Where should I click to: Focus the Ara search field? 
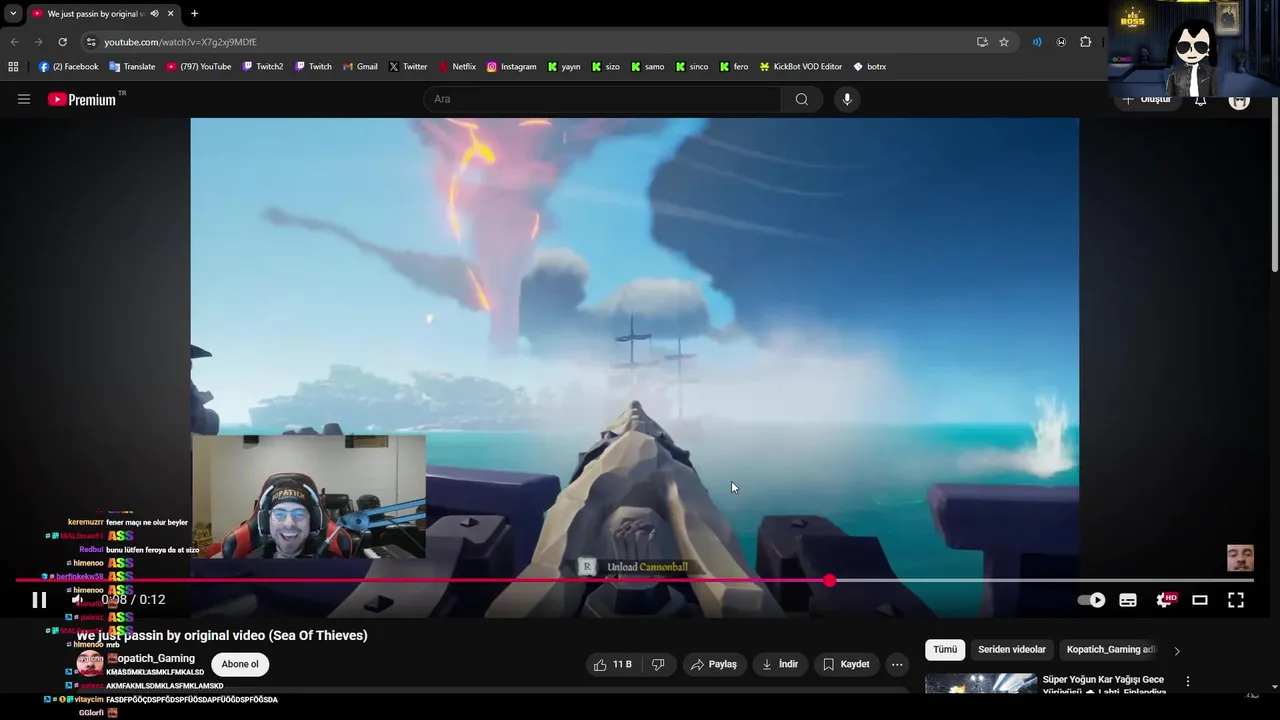602,99
